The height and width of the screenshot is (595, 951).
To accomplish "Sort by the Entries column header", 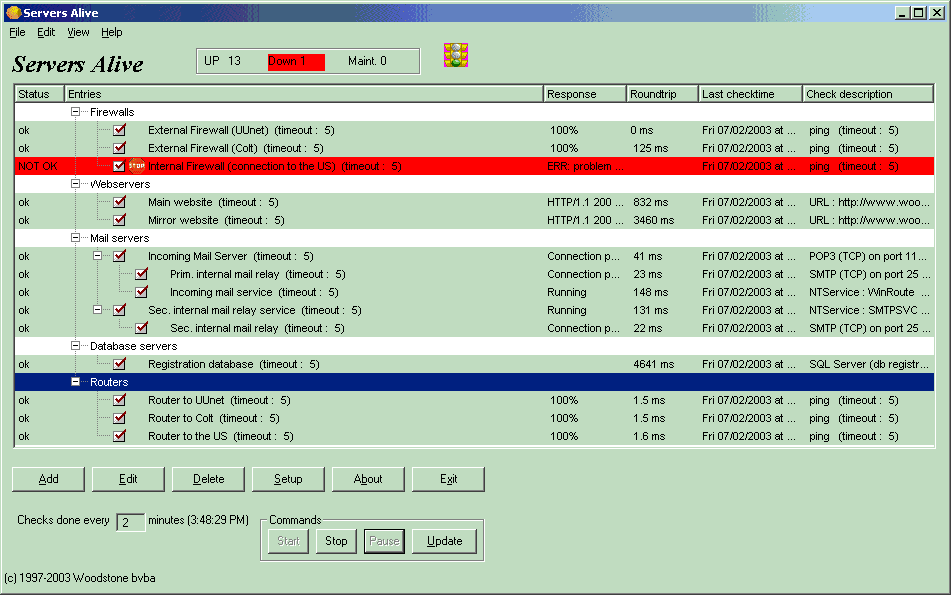I will pos(304,94).
